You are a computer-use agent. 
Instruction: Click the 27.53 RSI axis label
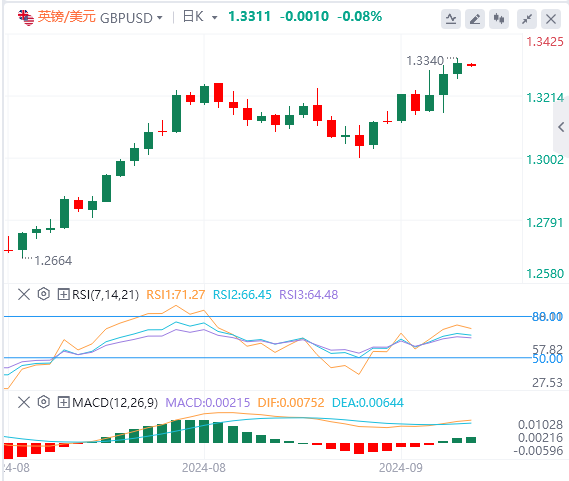click(x=547, y=383)
